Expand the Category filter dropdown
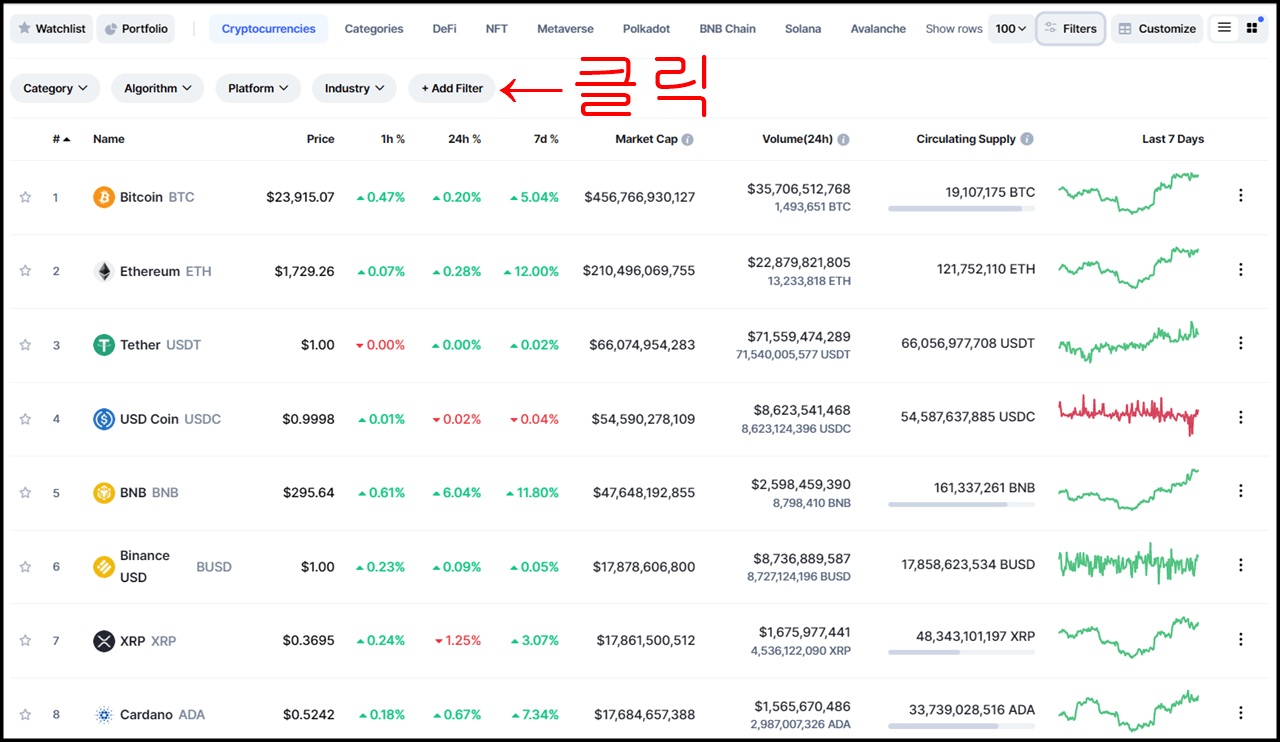The height and width of the screenshot is (742, 1280). tap(55, 88)
